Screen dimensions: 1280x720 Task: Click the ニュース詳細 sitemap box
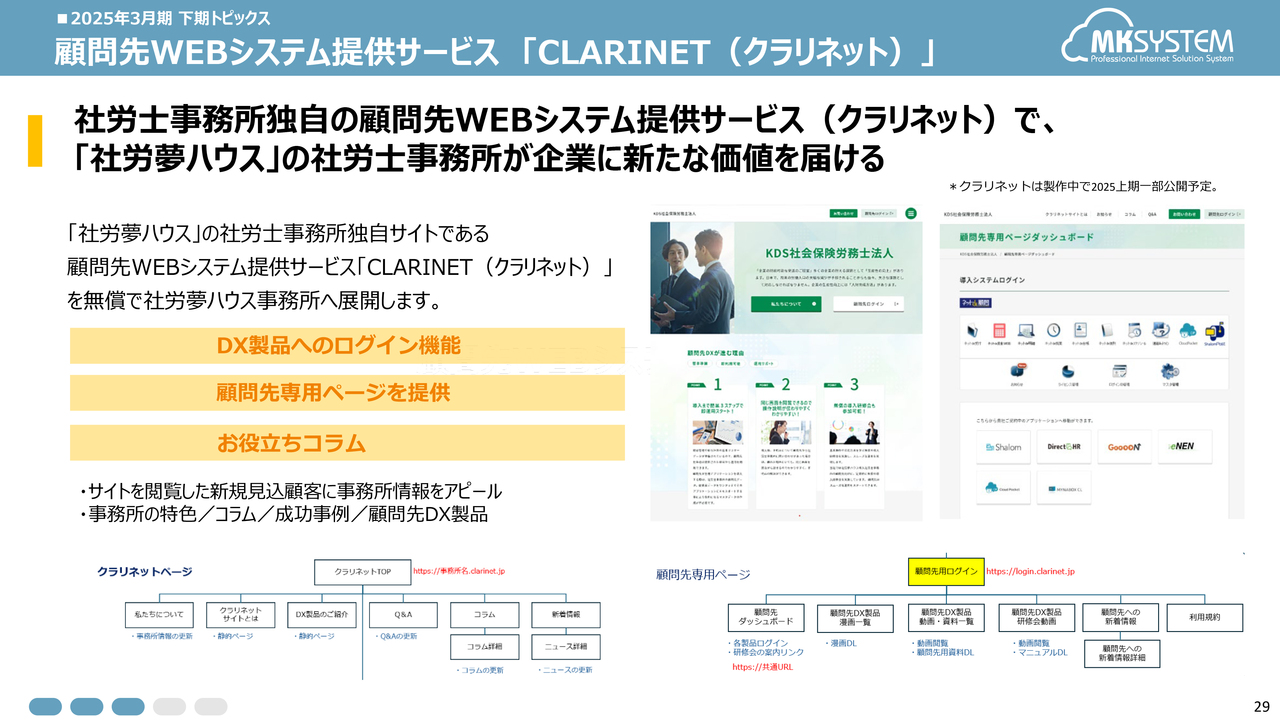[565, 648]
